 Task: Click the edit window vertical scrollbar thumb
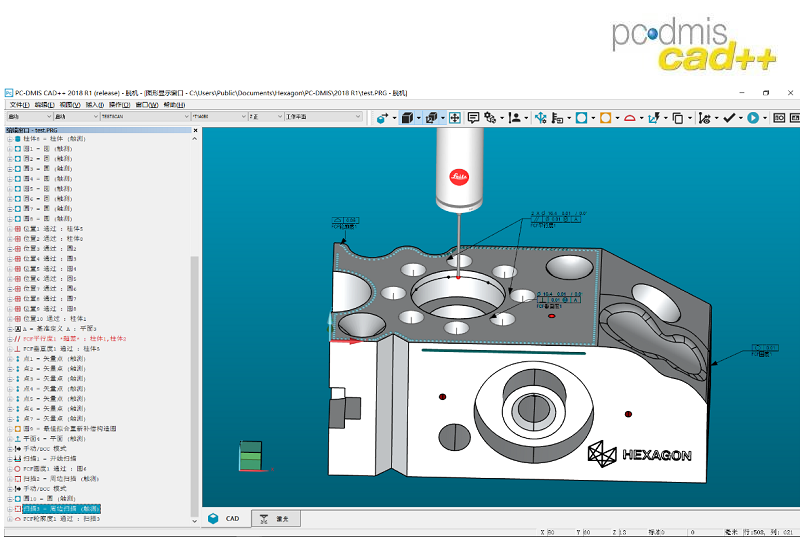tap(194, 386)
